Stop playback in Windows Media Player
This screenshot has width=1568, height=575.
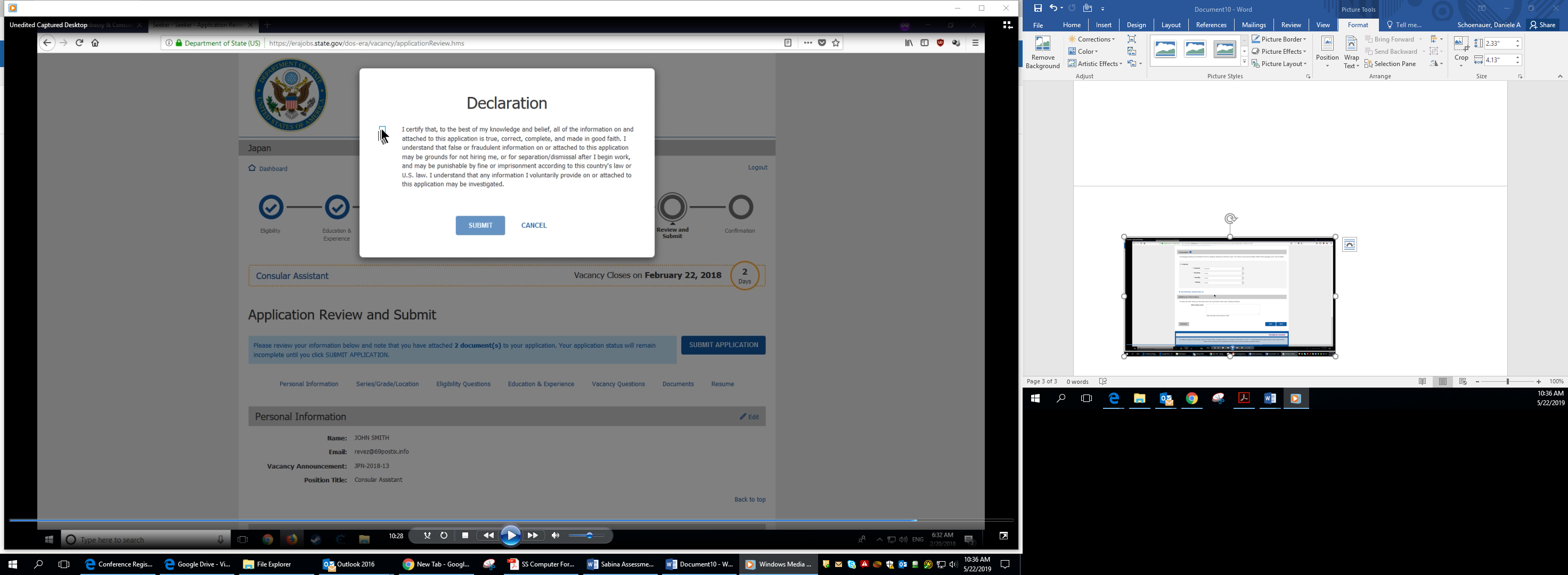(465, 536)
